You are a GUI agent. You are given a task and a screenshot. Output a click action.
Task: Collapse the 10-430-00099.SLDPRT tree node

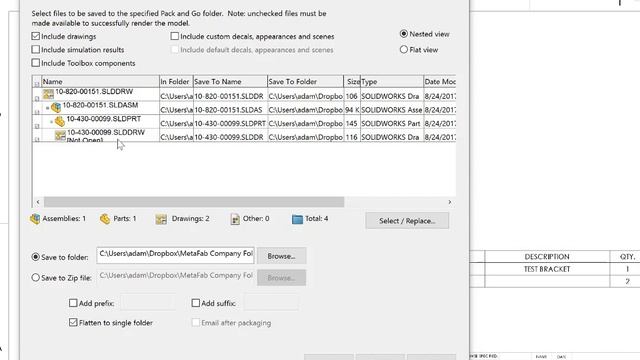(51, 122)
